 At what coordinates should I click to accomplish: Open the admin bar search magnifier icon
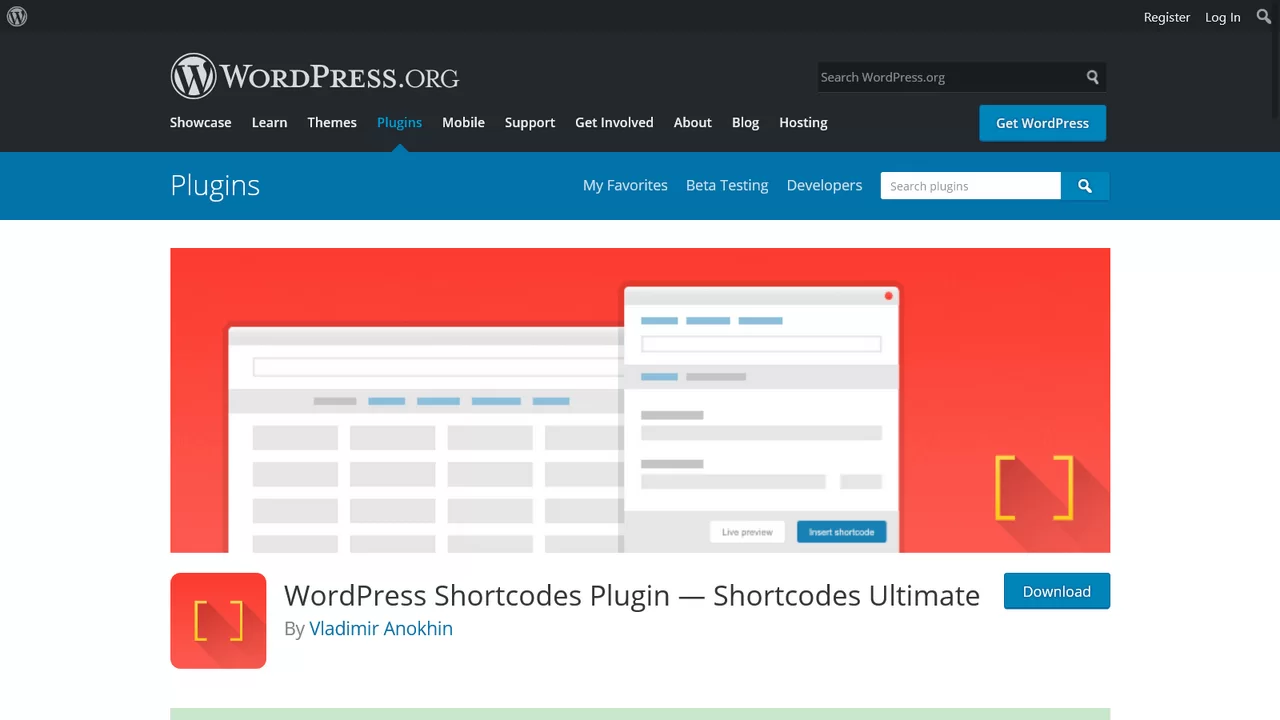coord(1263,16)
